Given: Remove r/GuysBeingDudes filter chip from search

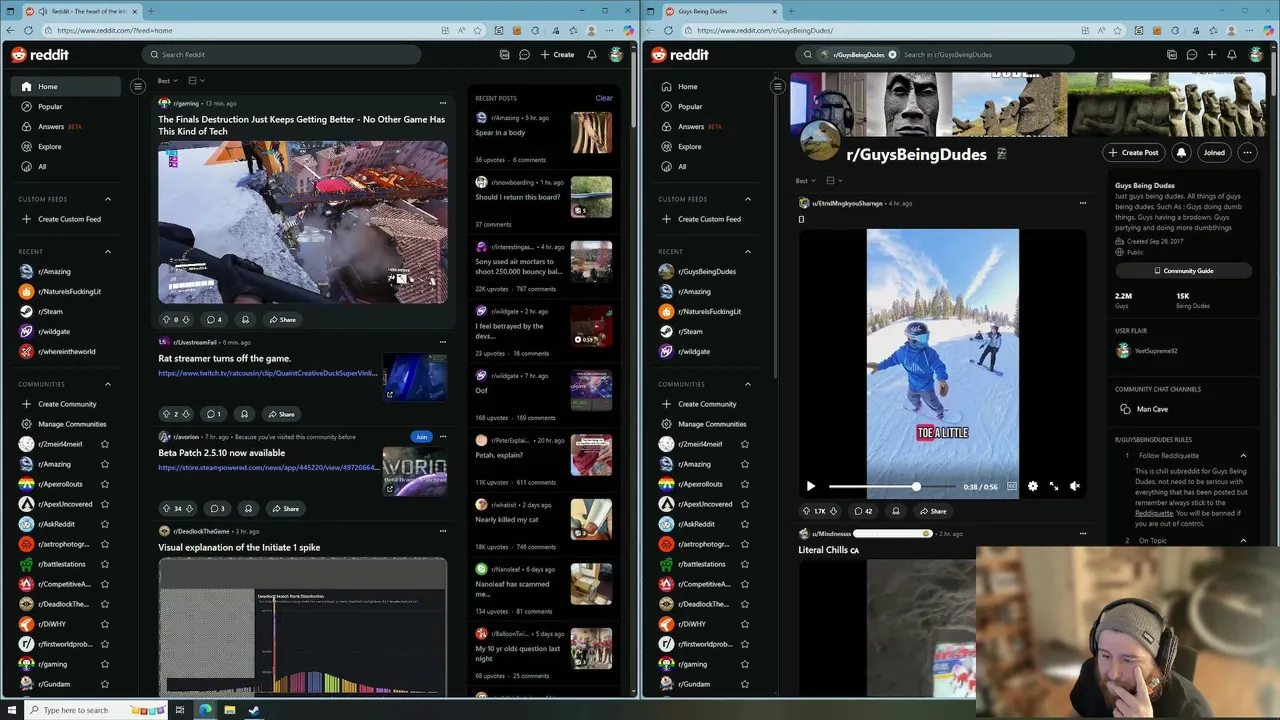Looking at the screenshot, I should (x=892, y=55).
